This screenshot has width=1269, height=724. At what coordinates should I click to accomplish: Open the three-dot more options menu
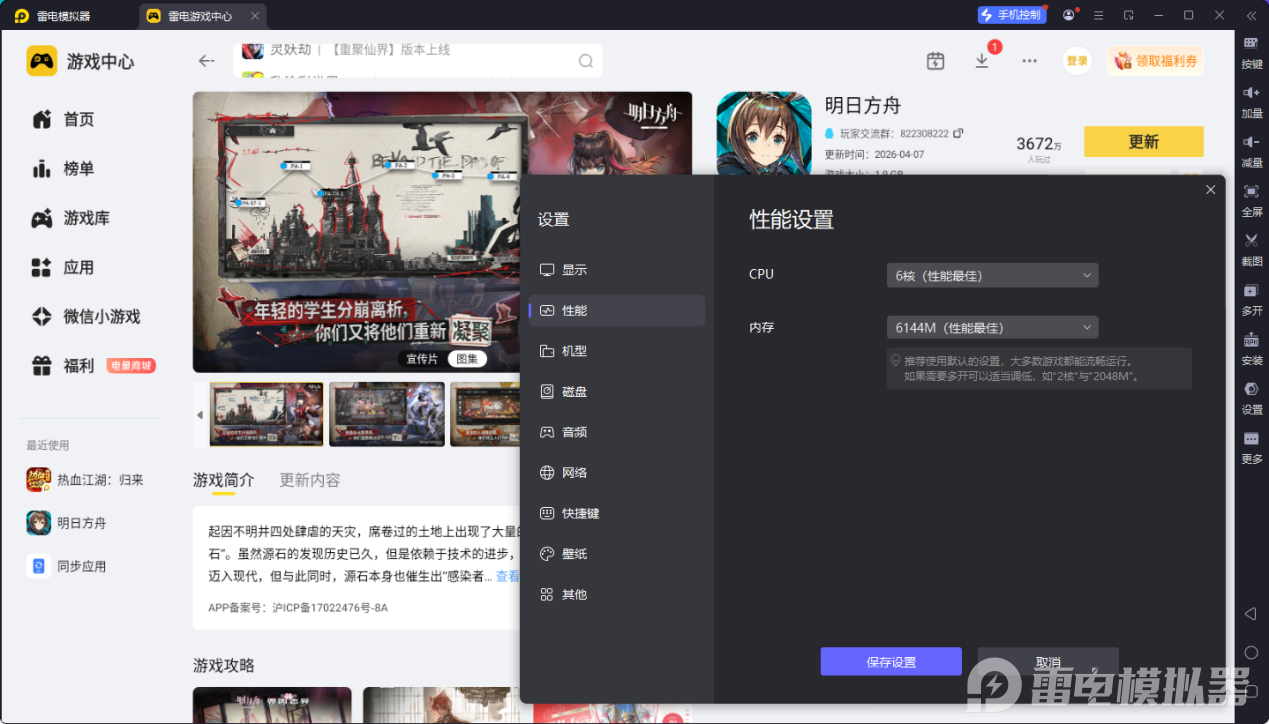1029,61
